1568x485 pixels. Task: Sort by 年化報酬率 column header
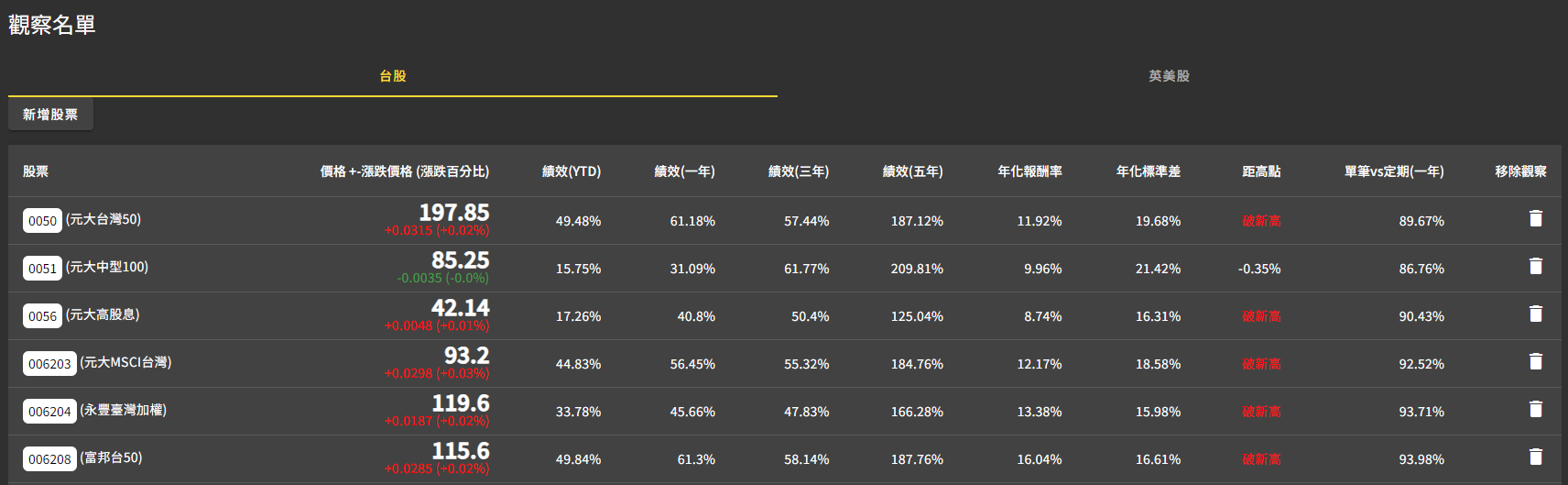point(1029,171)
